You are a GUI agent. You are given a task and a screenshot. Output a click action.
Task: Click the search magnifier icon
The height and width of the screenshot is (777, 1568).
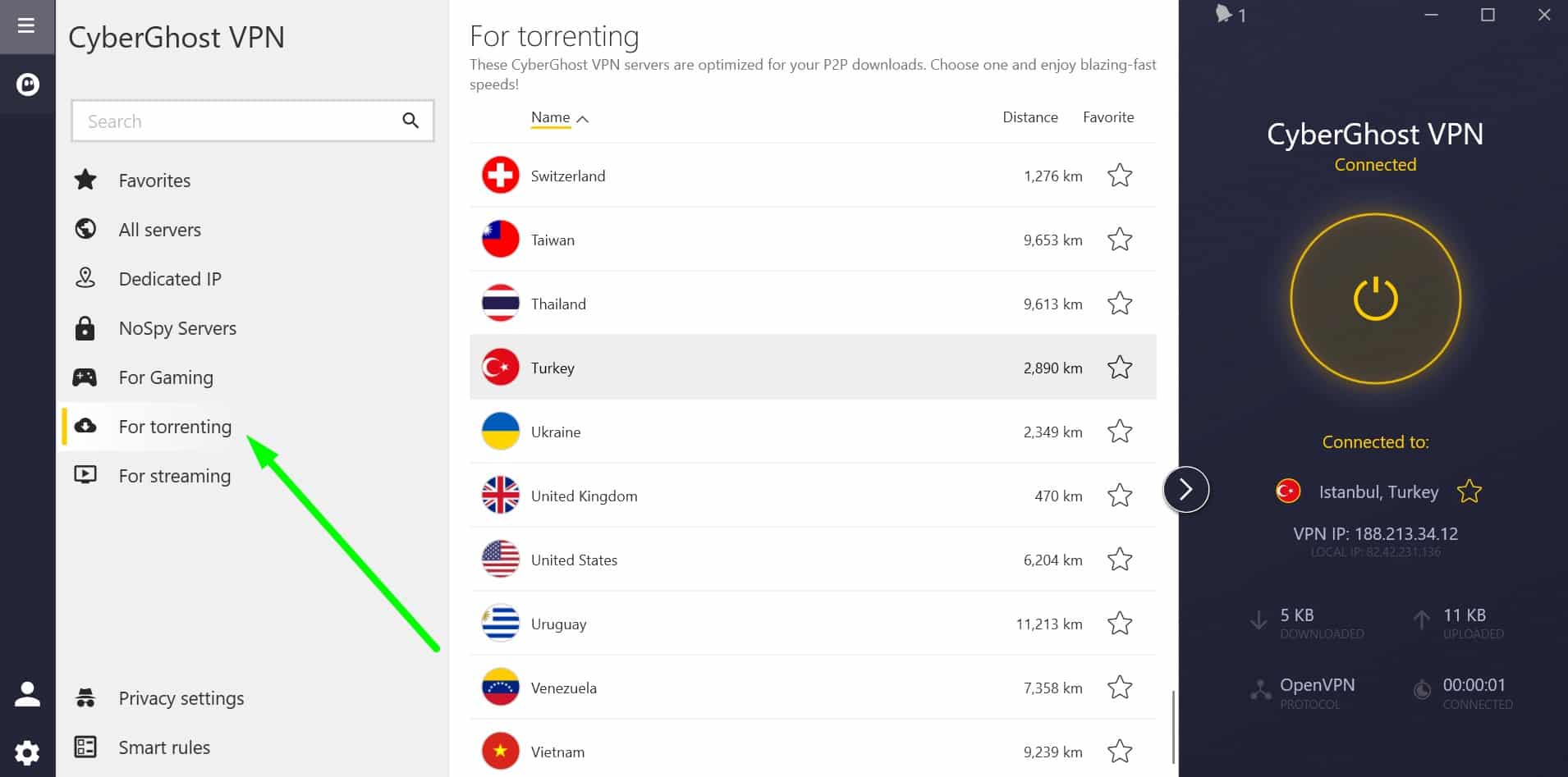(x=410, y=121)
